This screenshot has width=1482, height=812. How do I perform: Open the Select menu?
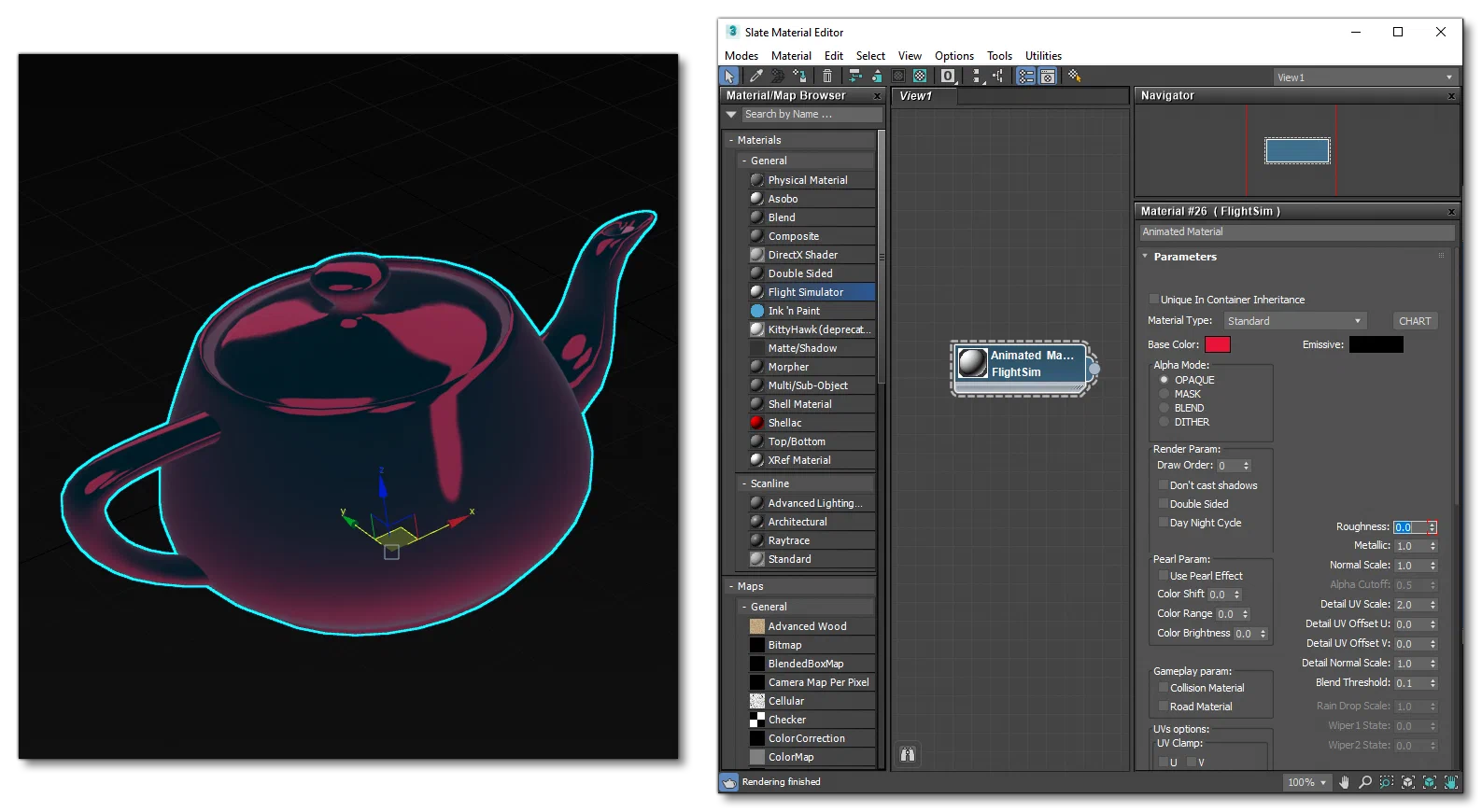pyautogui.click(x=870, y=56)
